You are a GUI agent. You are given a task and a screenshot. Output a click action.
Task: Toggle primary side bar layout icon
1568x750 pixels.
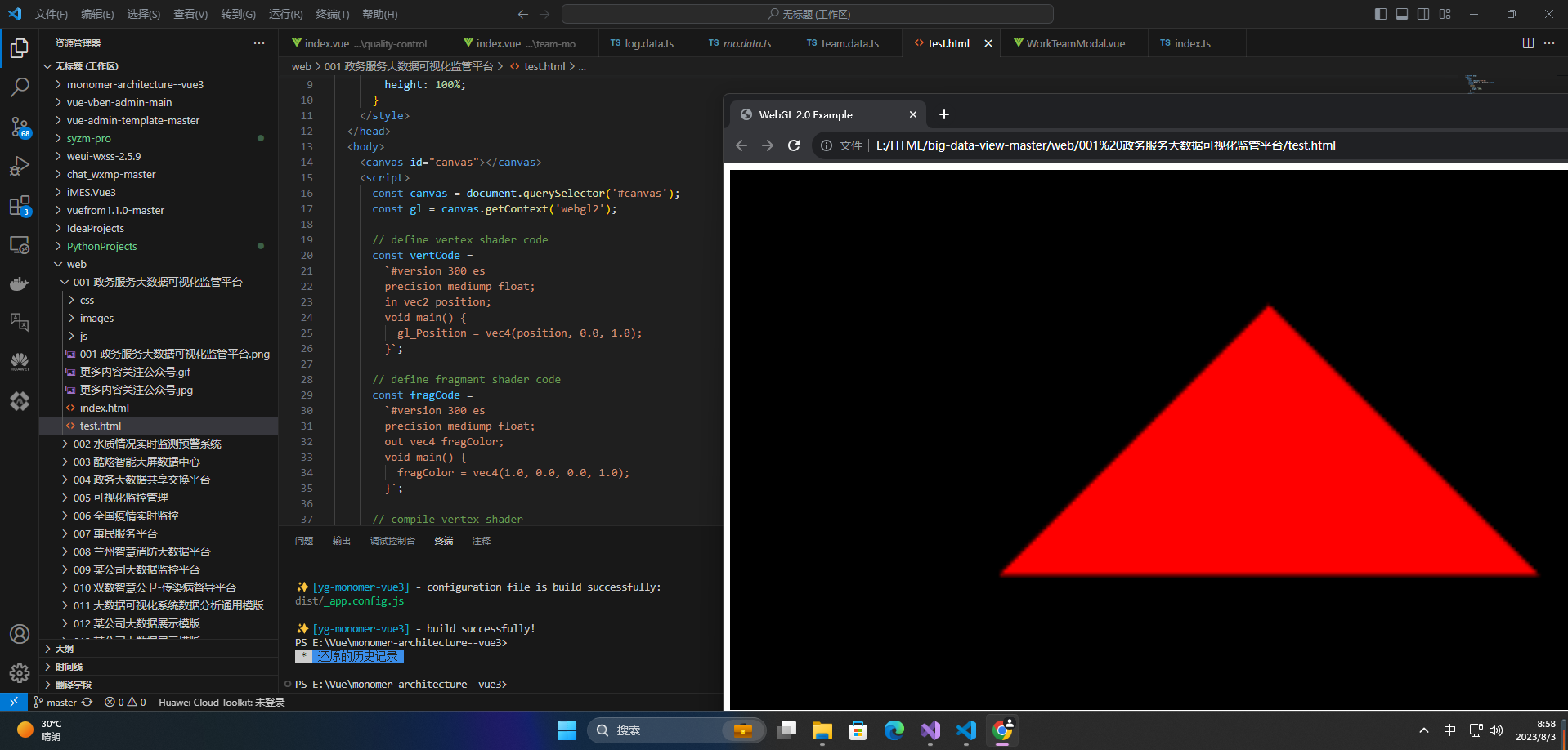tap(1381, 14)
